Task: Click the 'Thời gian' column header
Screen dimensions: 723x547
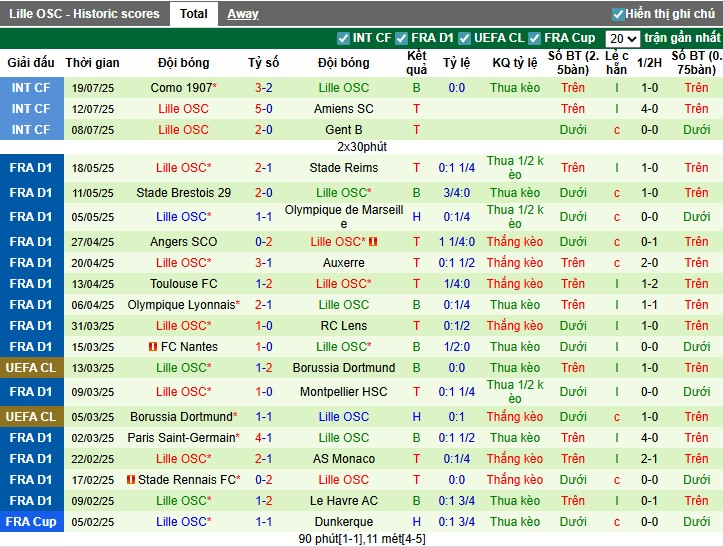Action: (92, 62)
